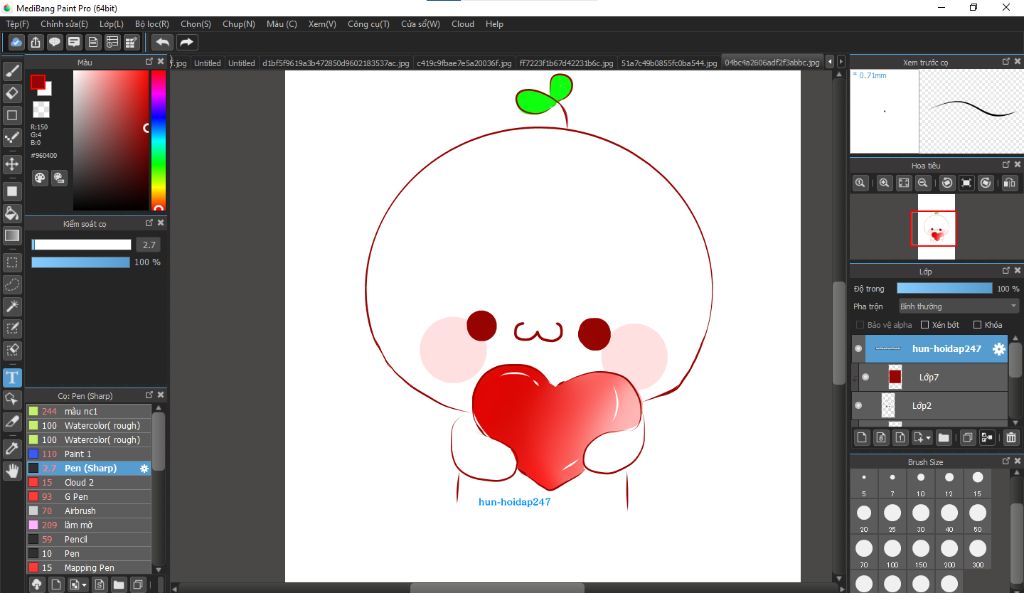The image size is (1024, 593).
Task: Open the Bộ lọc(R) menu
Action: 152,24
